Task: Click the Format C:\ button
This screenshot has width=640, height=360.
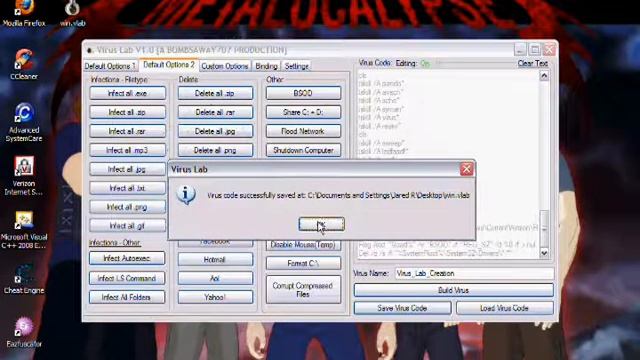Action: tap(303, 263)
